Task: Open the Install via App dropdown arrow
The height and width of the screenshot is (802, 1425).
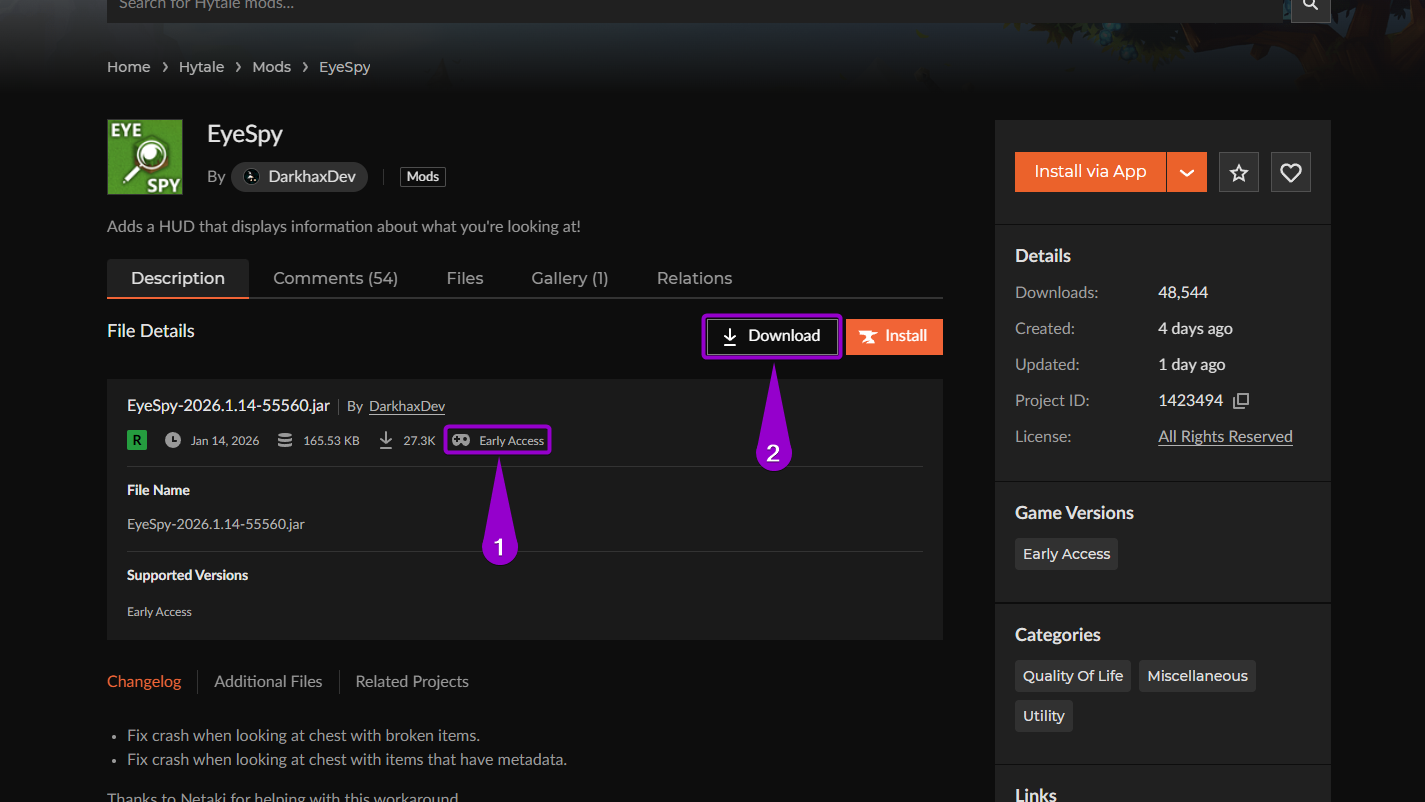Action: coord(1186,171)
